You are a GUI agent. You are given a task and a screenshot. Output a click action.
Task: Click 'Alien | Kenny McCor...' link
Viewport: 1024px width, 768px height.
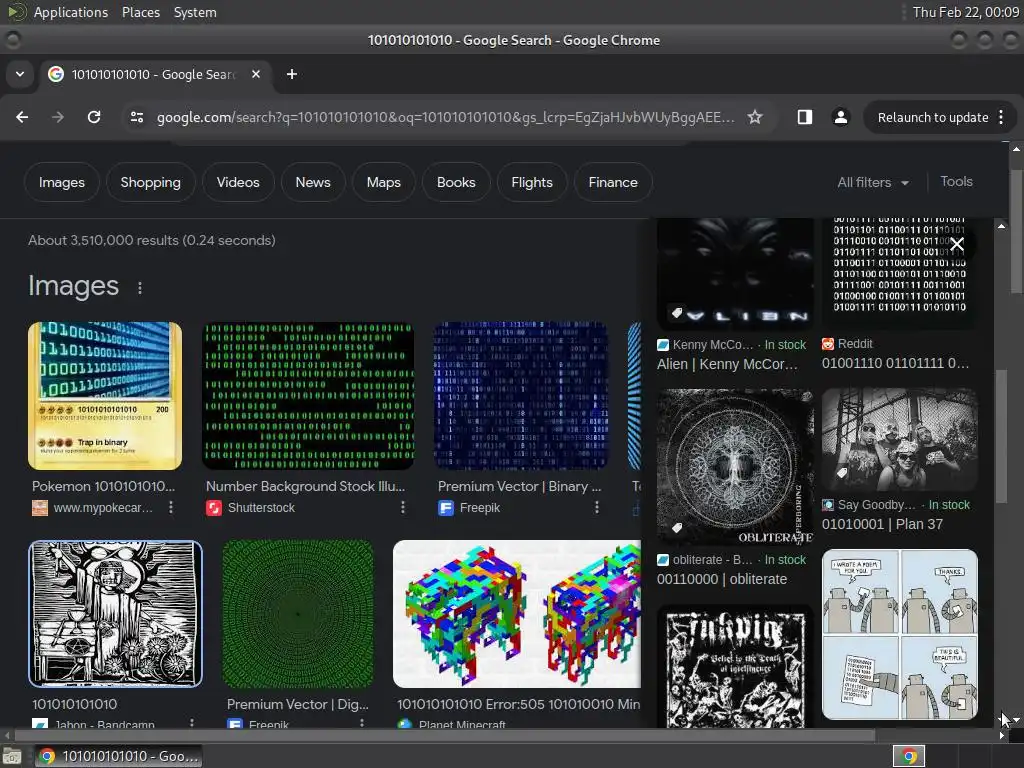(727, 364)
